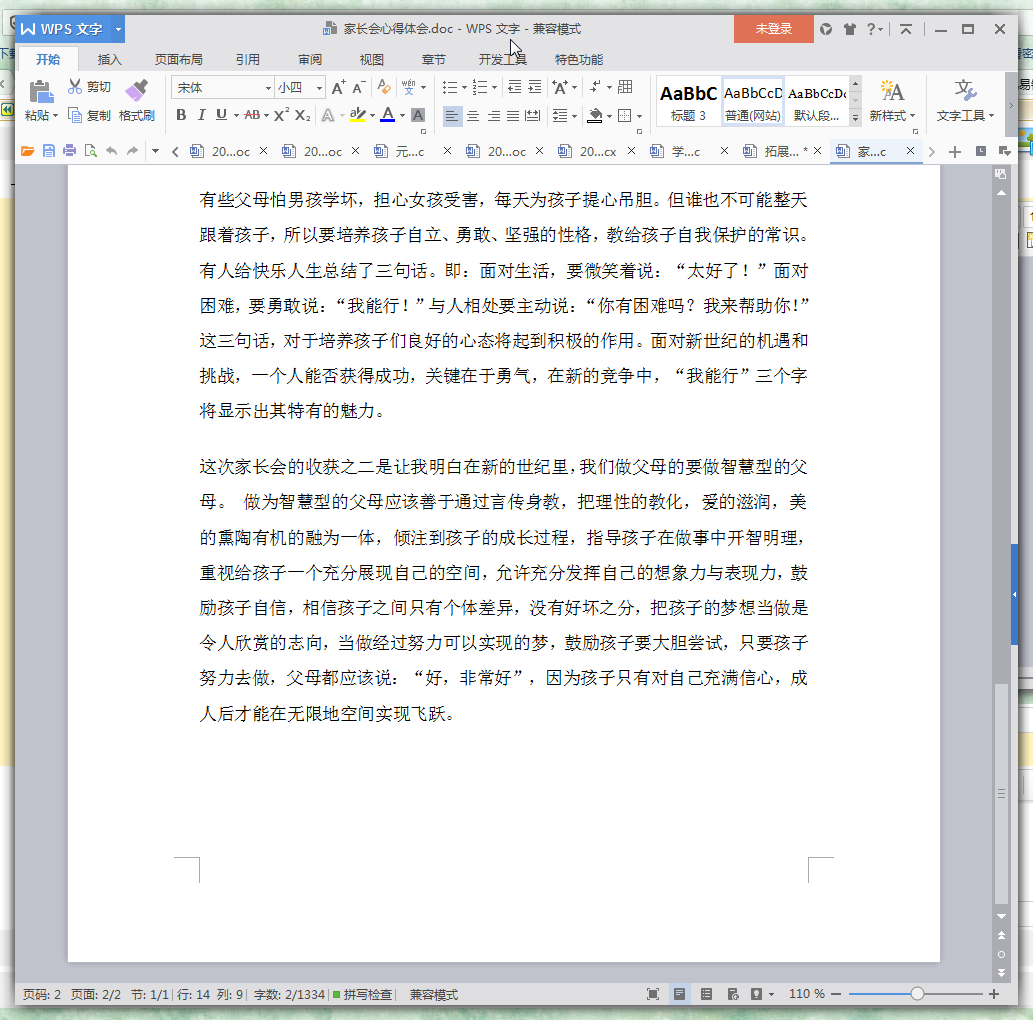Apply the 默认段... style
The image size is (1033, 1020).
[817, 101]
